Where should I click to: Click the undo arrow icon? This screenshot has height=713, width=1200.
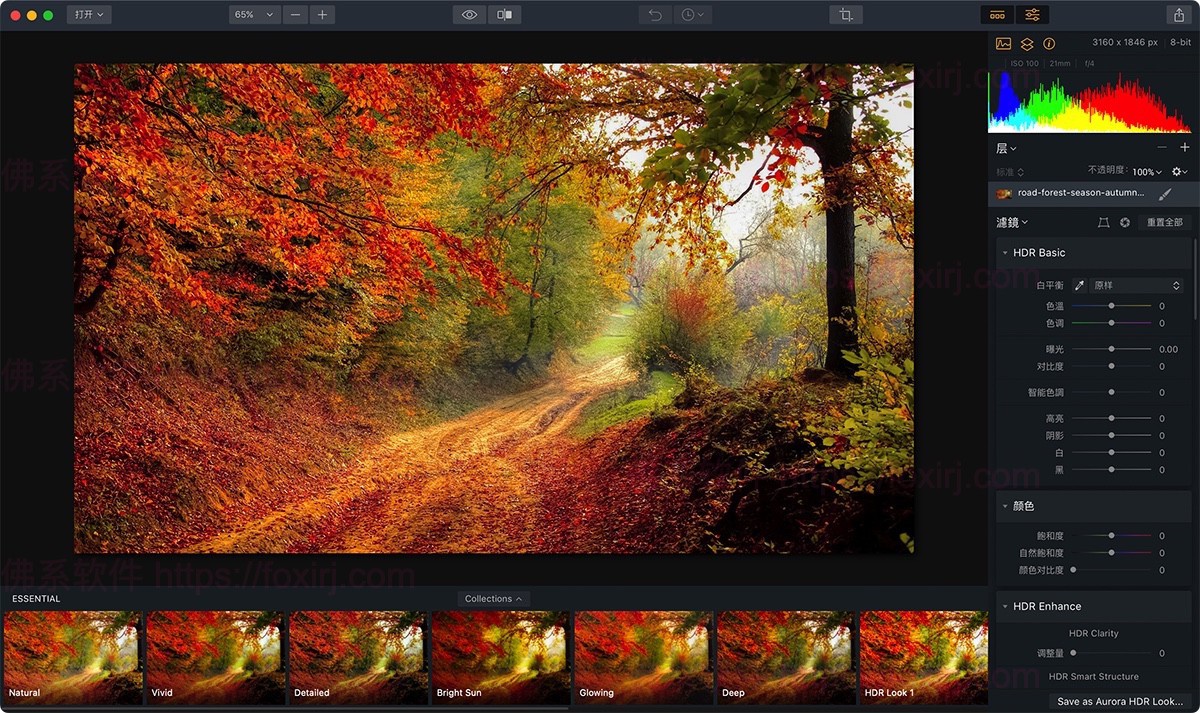[x=655, y=15]
